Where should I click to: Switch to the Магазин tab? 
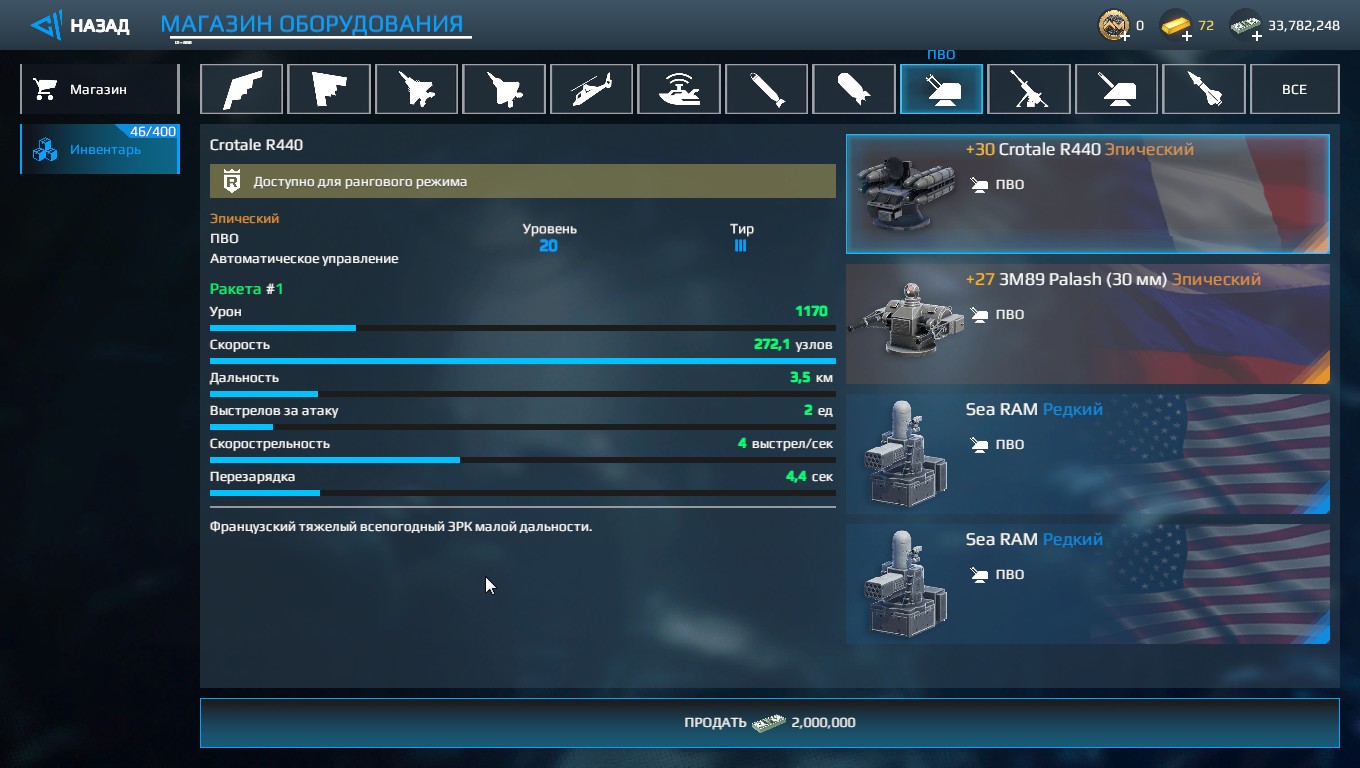99,89
